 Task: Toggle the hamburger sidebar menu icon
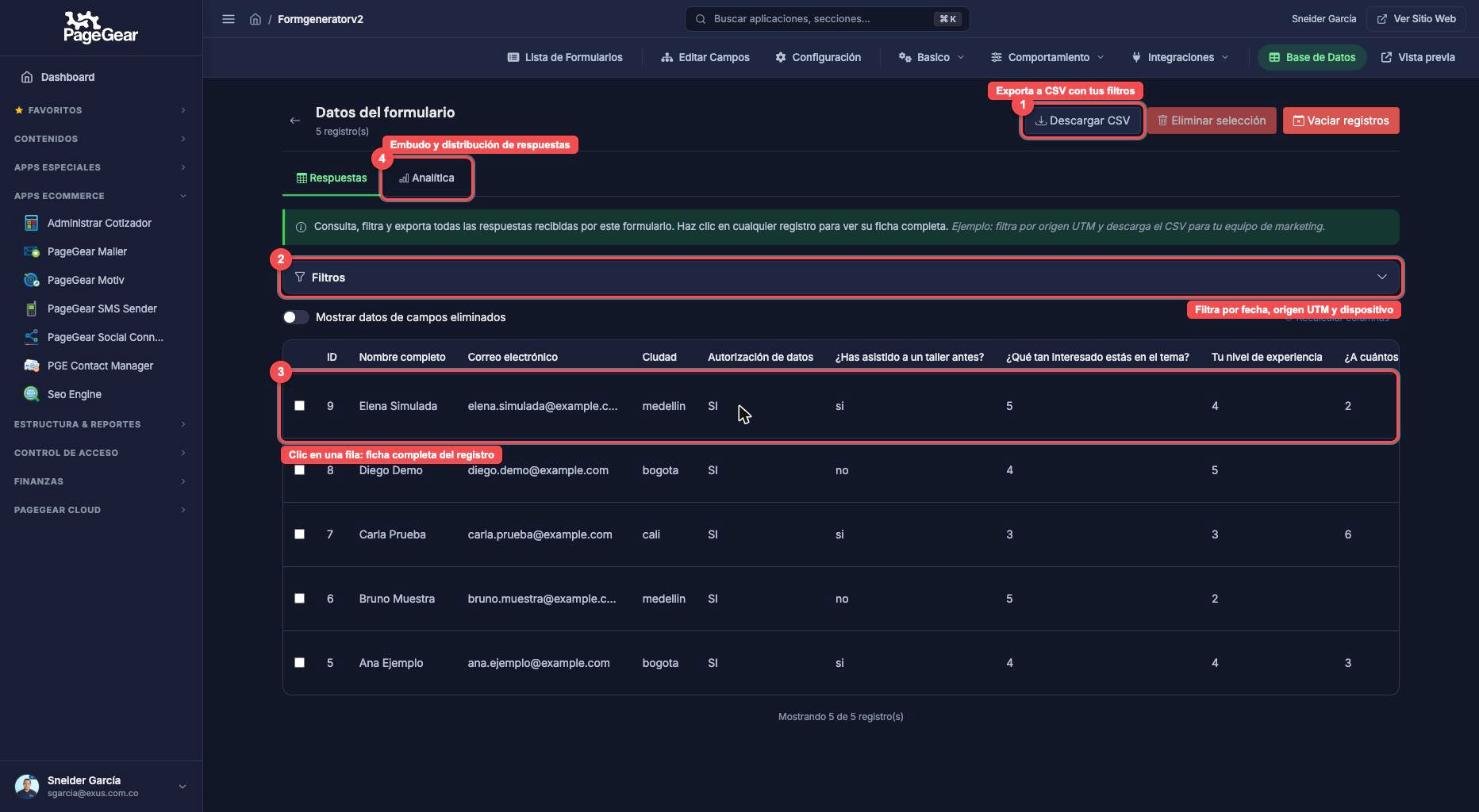(x=228, y=19)
